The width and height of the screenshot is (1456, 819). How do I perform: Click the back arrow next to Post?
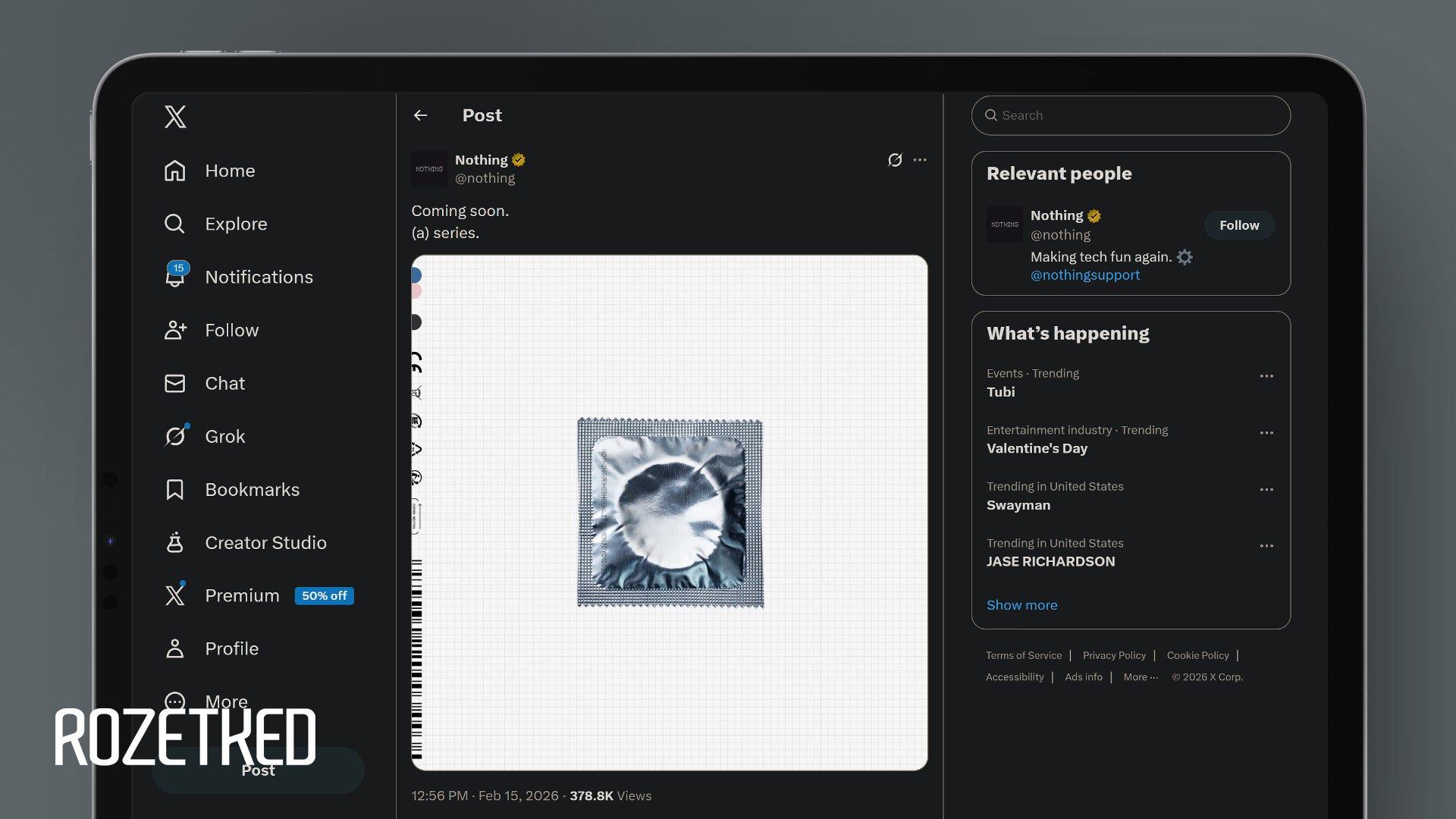coord(421,115)
